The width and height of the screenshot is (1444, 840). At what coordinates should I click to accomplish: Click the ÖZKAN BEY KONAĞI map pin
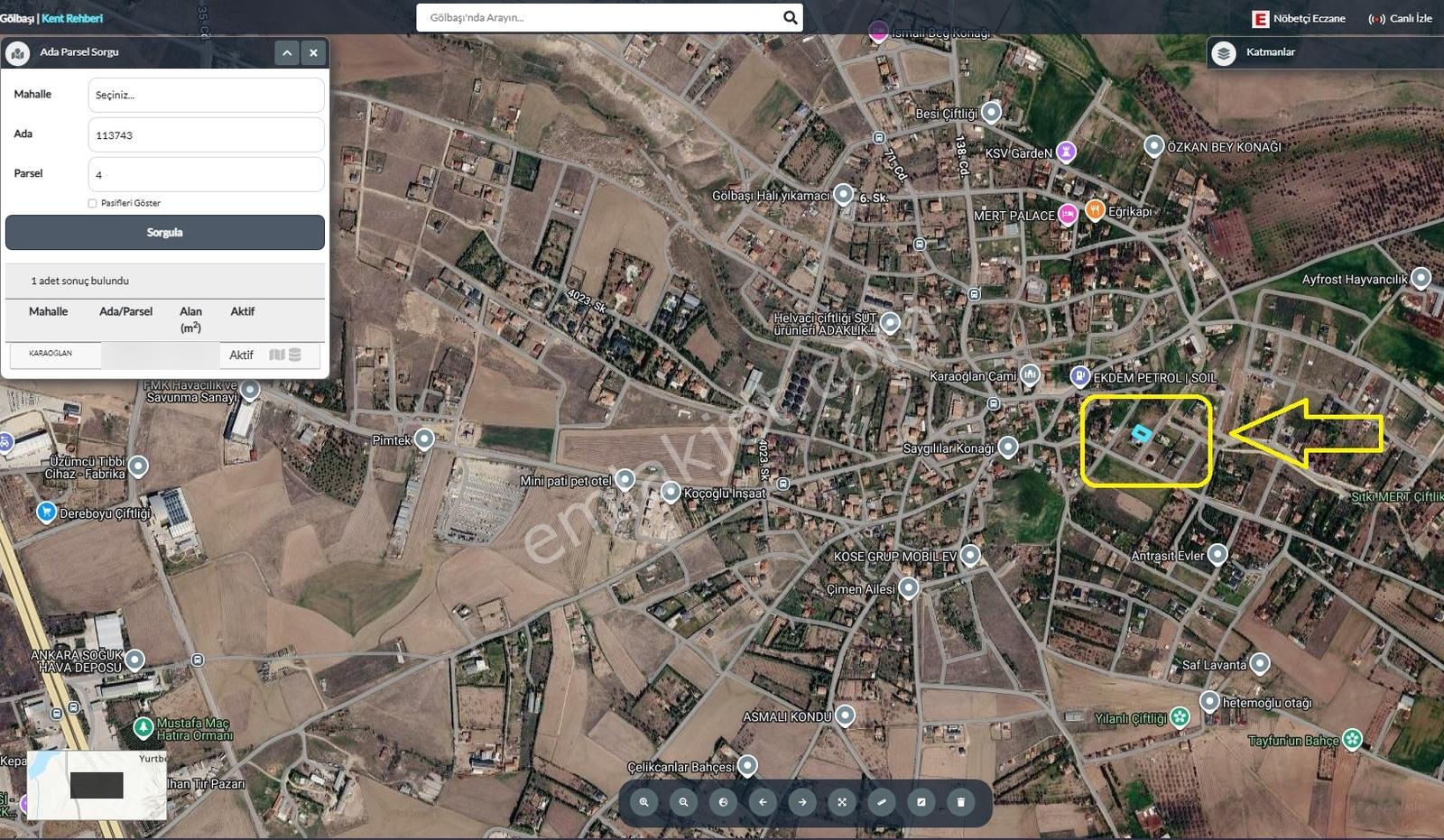(x=1154, y=145)
